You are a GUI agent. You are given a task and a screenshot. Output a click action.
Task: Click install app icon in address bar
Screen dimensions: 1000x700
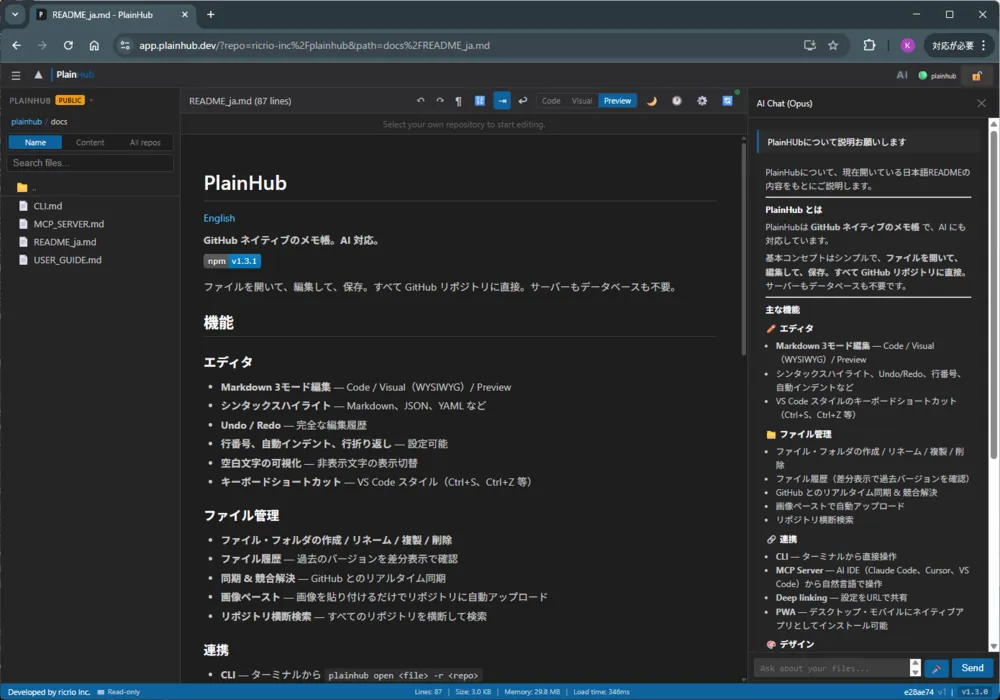click(809, 45)
